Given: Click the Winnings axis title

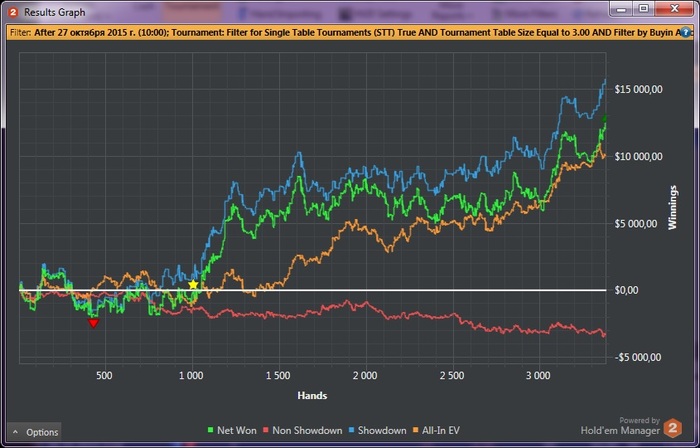Looking at the screenshot, I should [x=673, y=207].
